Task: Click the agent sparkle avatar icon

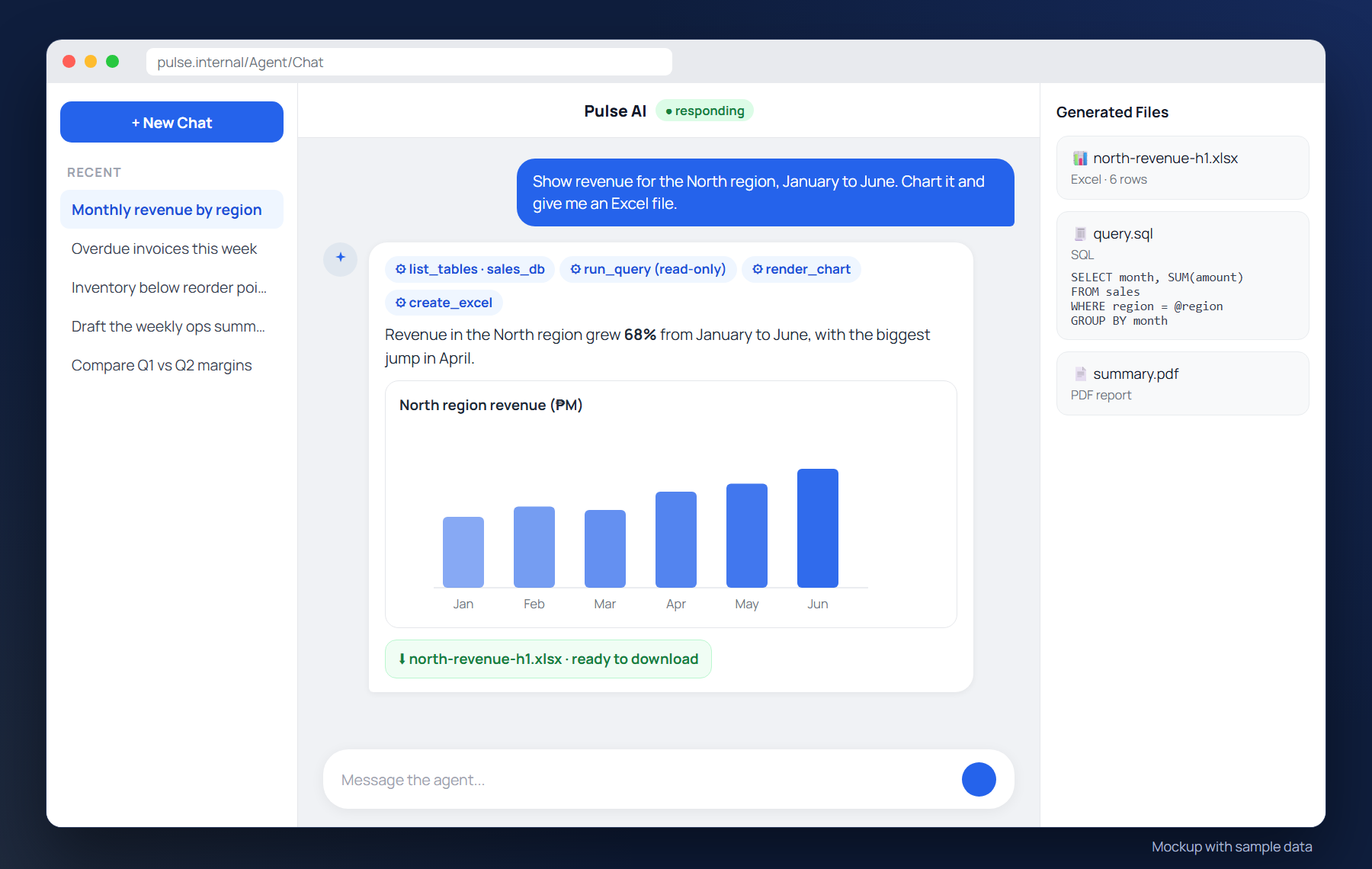Action: tap(340, 258)
